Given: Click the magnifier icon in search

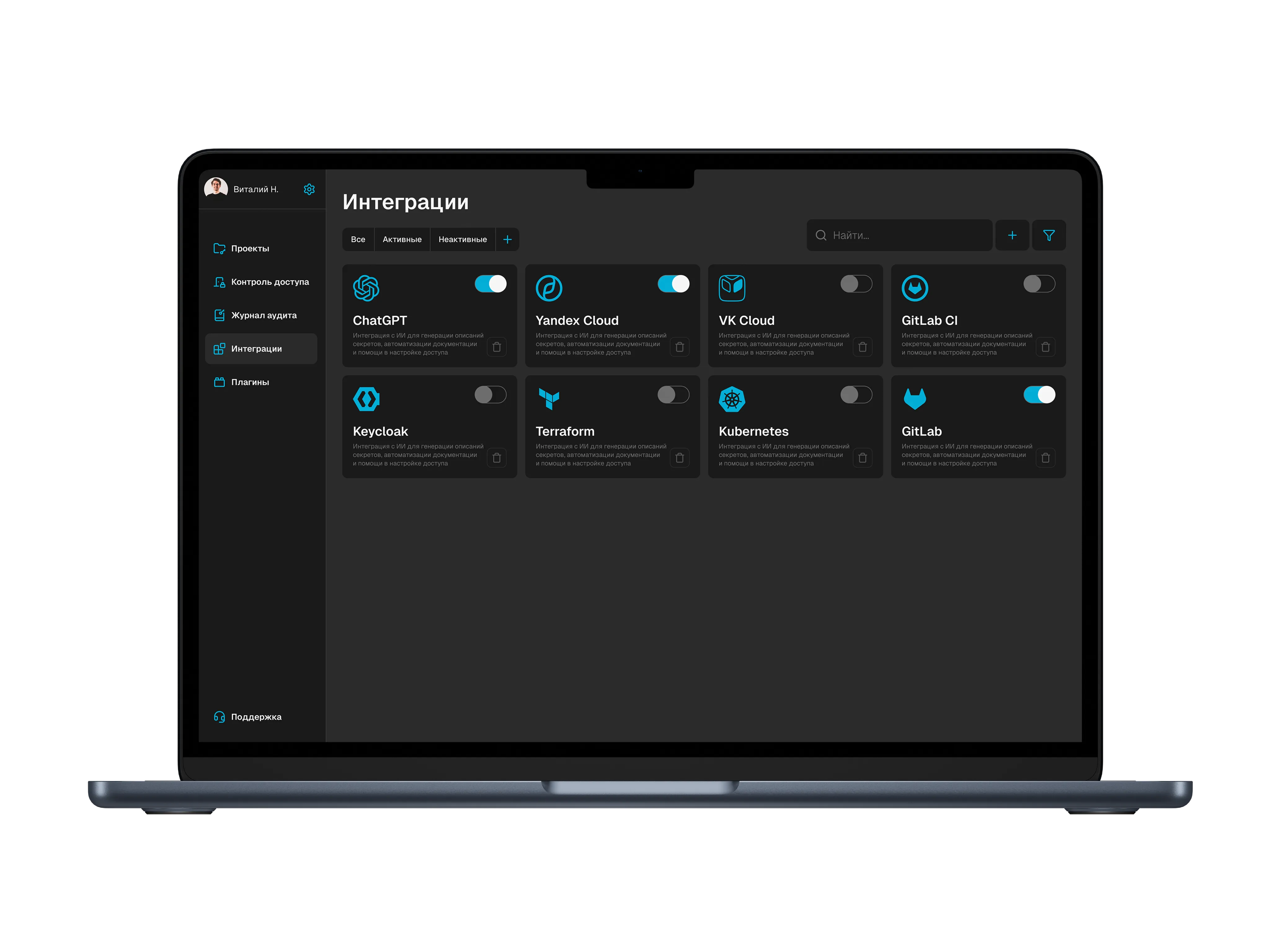Looking at the screenshot, I should pos(821,235).
